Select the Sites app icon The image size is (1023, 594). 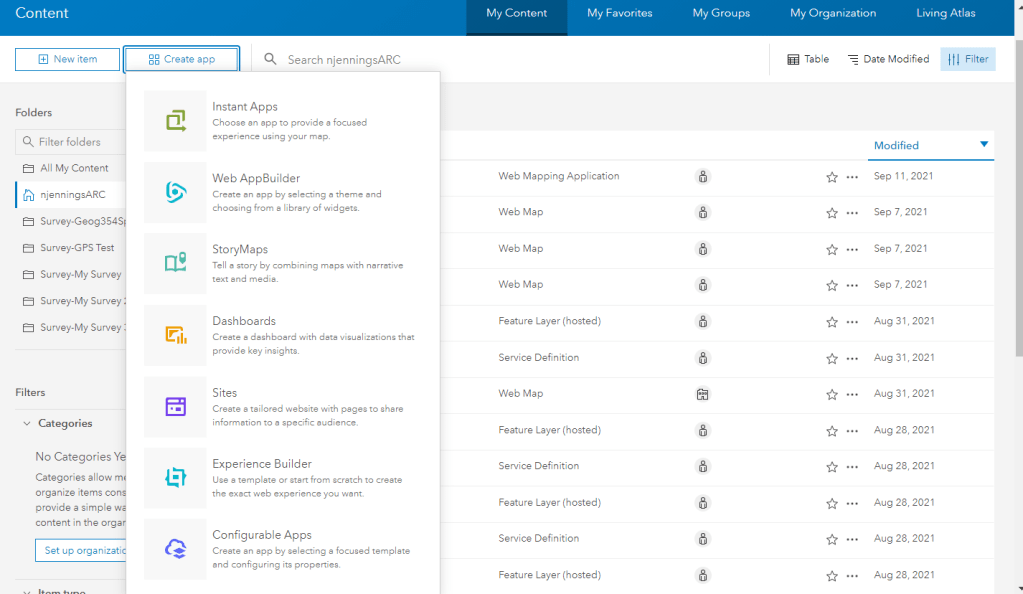(176, 406)
